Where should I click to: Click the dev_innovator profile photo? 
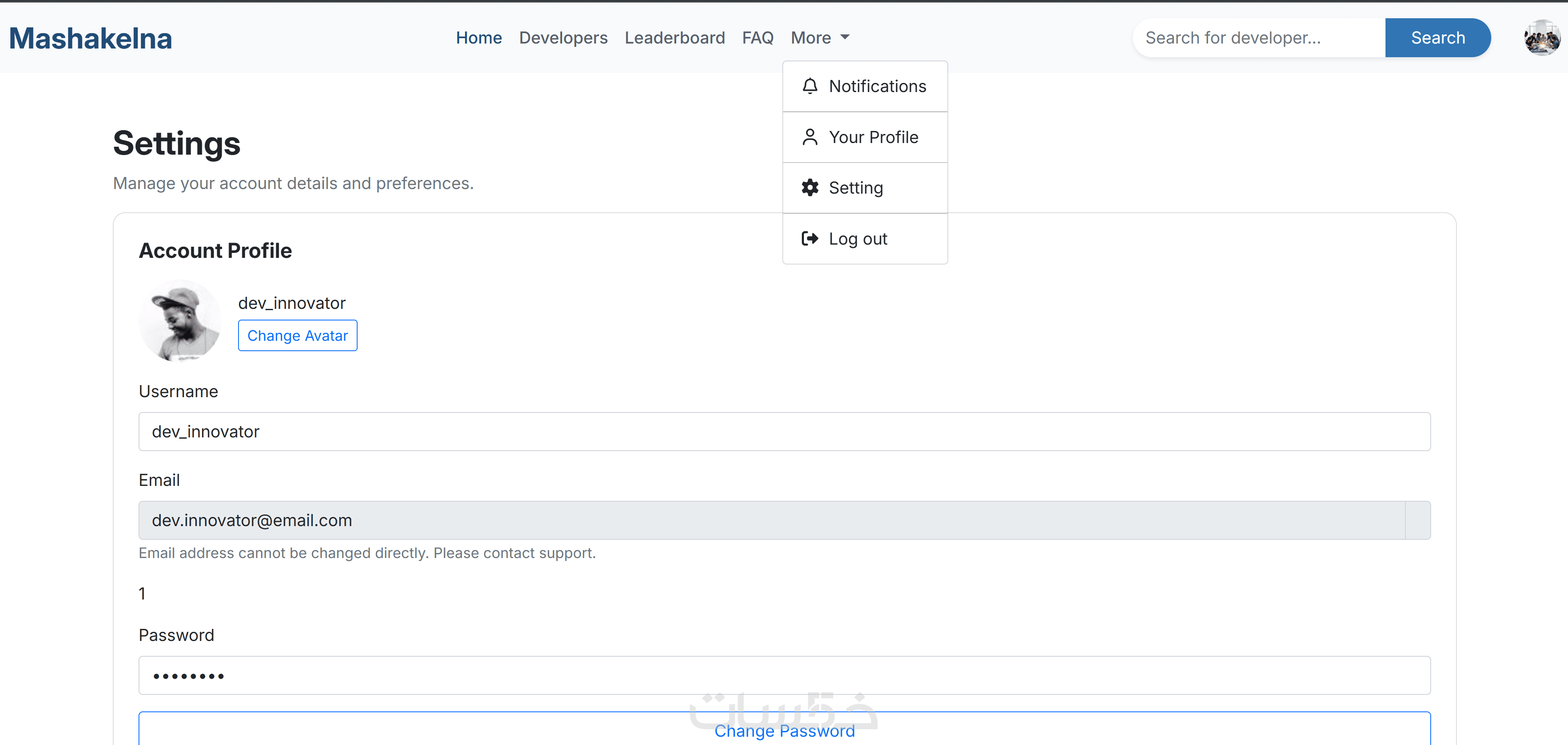[180, 320]
